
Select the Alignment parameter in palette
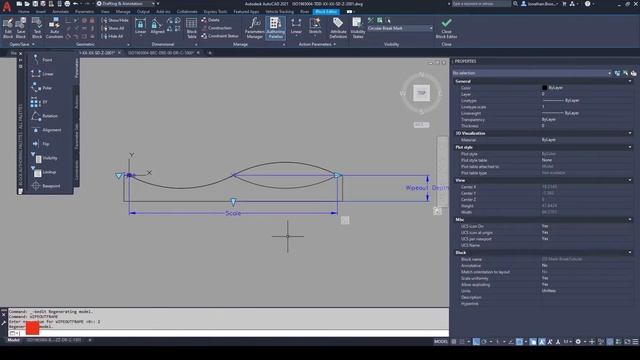[46, 130]
